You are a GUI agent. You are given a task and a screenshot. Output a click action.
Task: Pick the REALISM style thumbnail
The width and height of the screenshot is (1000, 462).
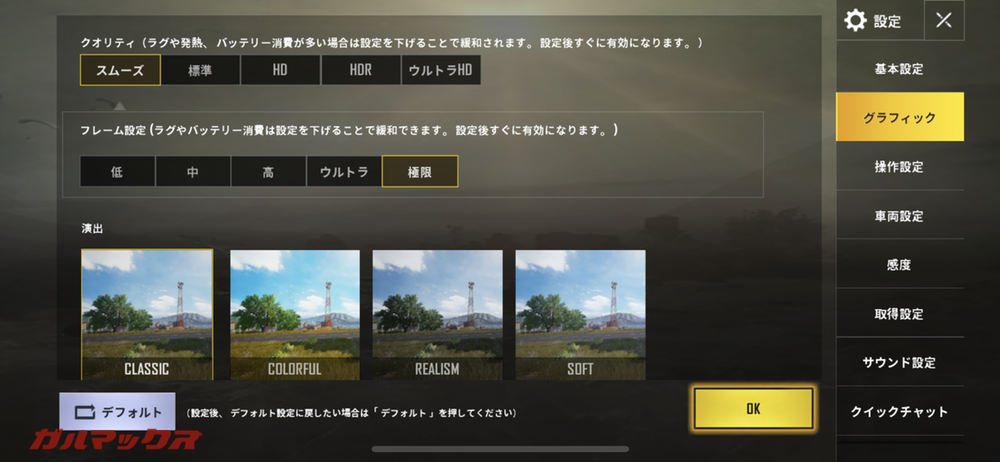pyautogui.click(x=438, y=315)
